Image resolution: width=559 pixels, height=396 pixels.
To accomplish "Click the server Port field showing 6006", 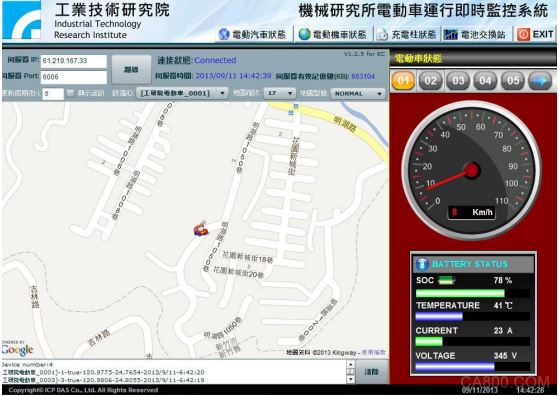I will pos(74,77).
